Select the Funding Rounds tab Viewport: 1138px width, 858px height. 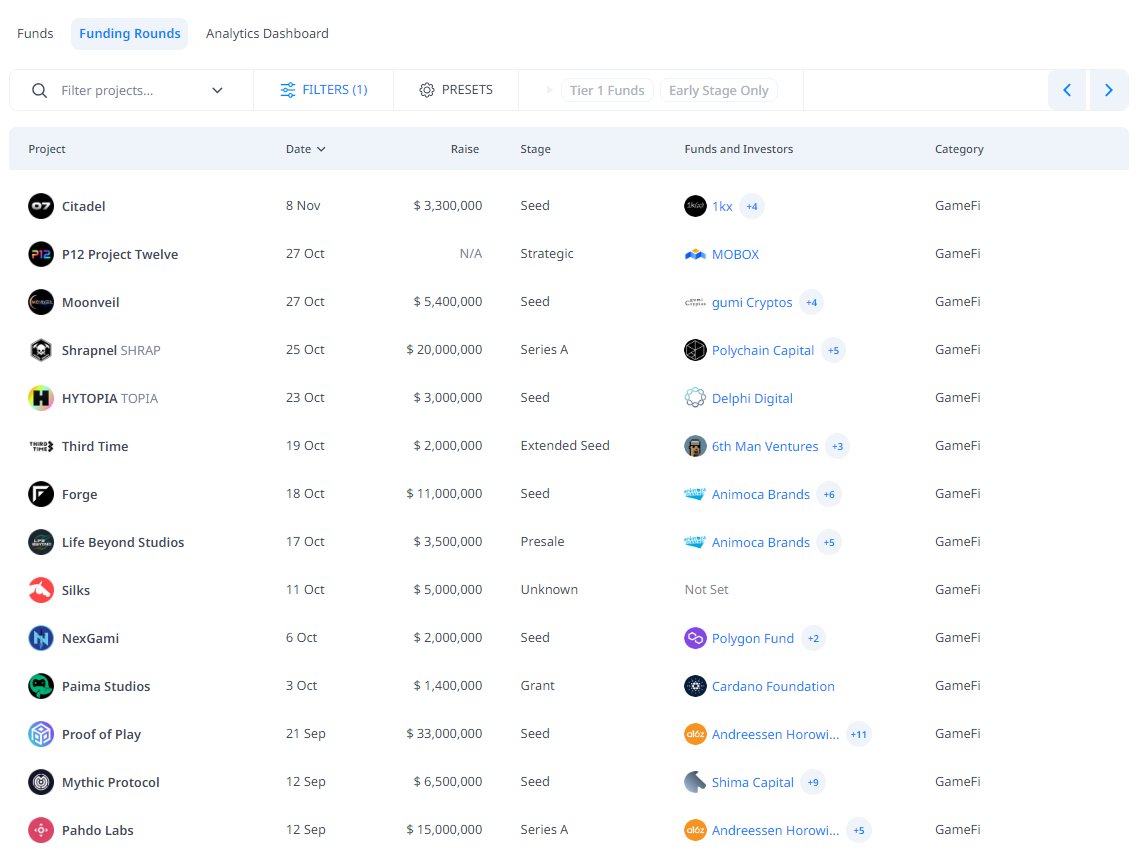(129, 33)
